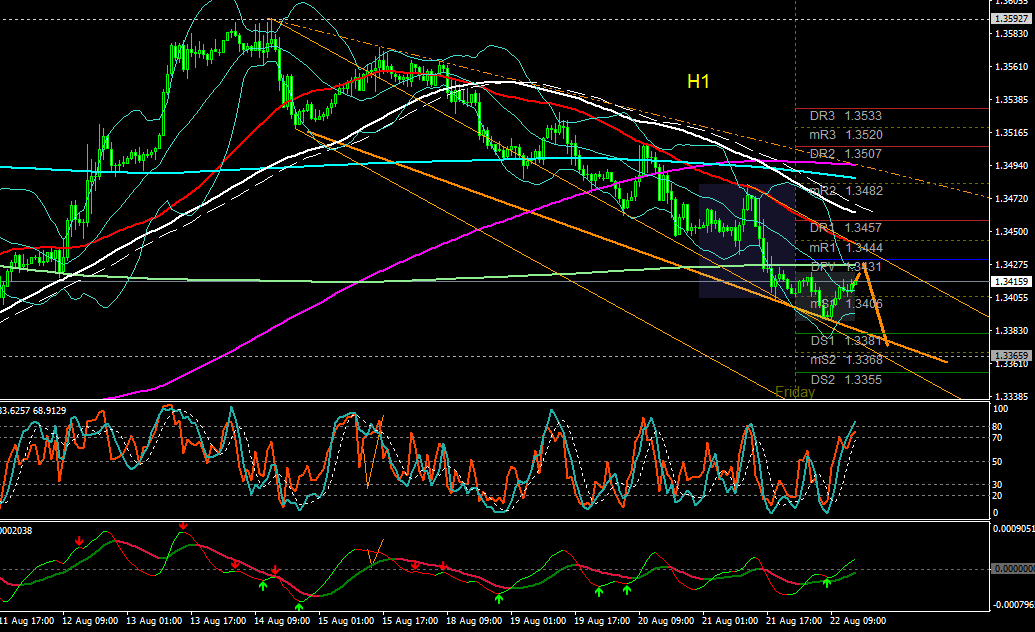Select the 22 Aug 09:00 time label
1035x632 pixels.
pyautogui.click(x=857, y=621)
